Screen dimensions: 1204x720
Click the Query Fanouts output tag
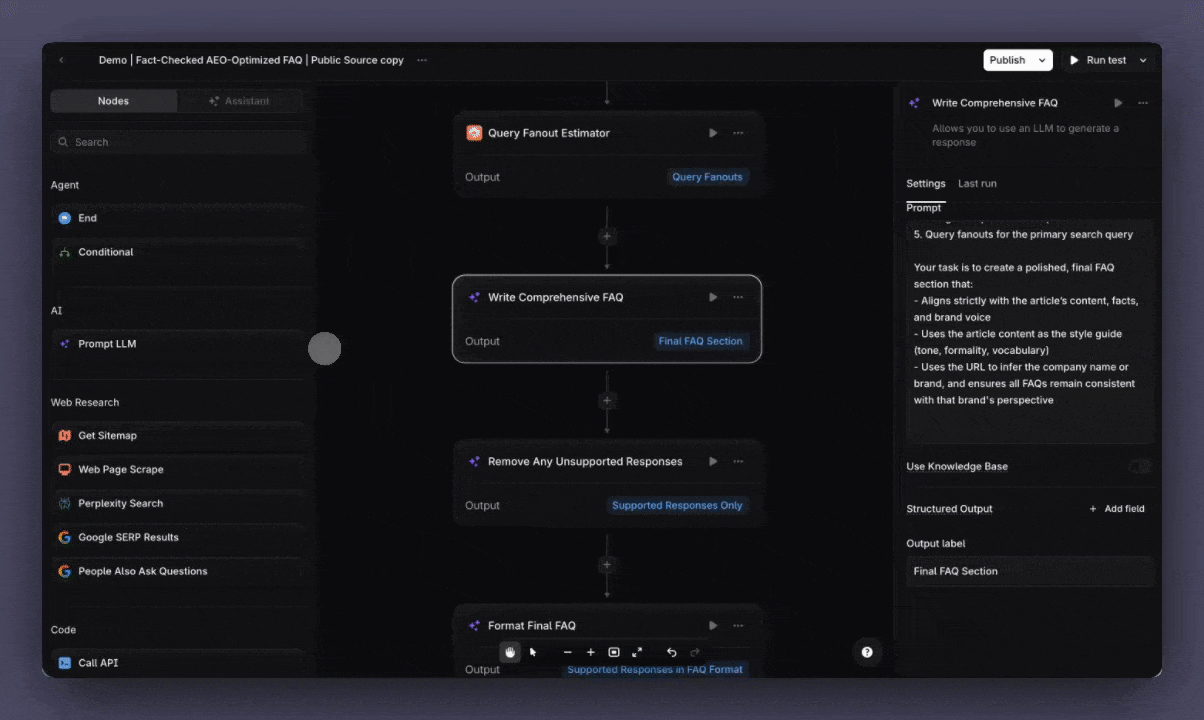coord(707,177)
